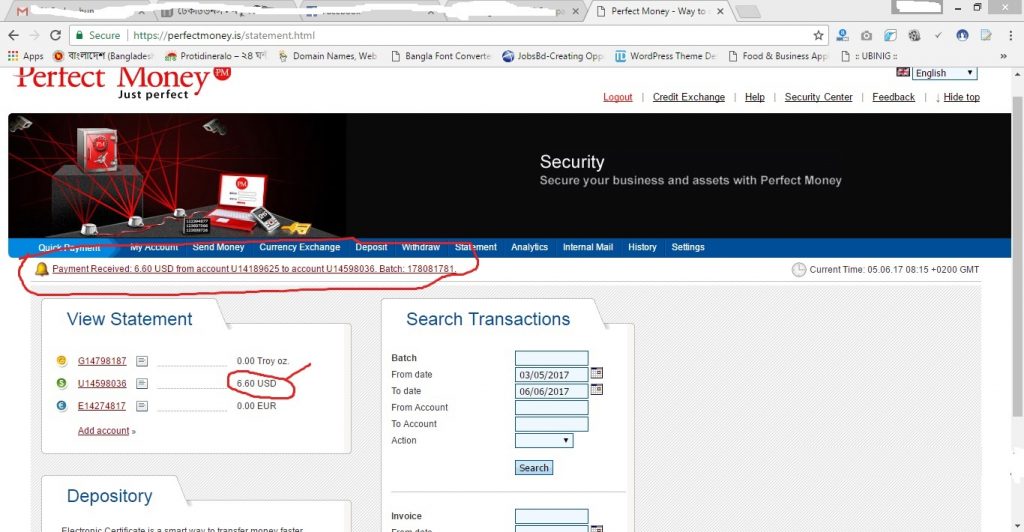Screen dimensions: 1024x532
Task: Click the bell notification icon
Action: 41,269
